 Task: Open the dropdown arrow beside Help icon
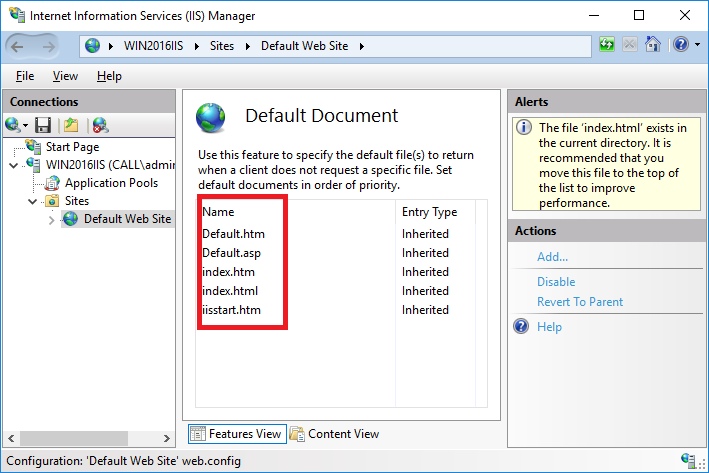(698, 45)
